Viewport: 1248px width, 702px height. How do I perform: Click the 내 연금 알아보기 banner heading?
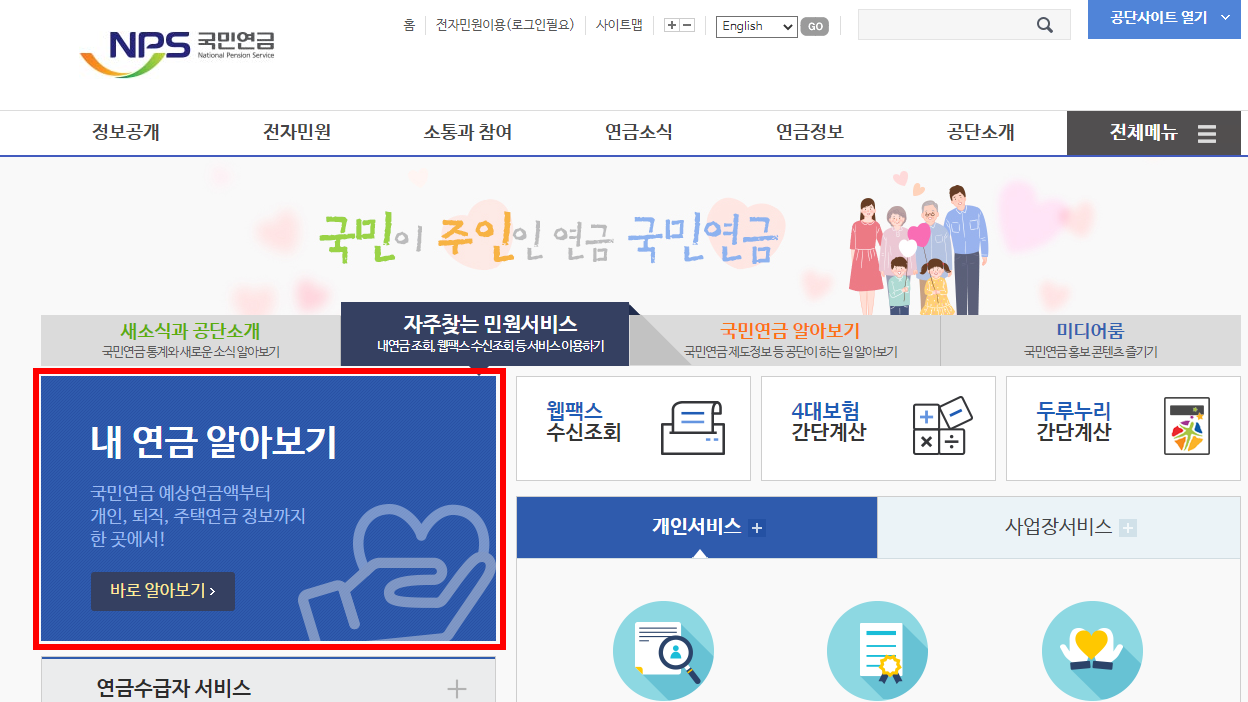point(213,442)
